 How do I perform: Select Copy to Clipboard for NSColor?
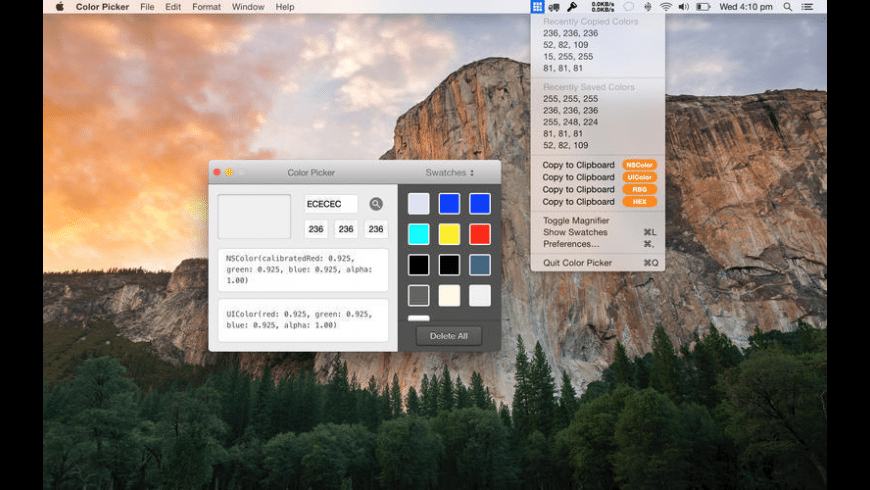tap(578, 165)
